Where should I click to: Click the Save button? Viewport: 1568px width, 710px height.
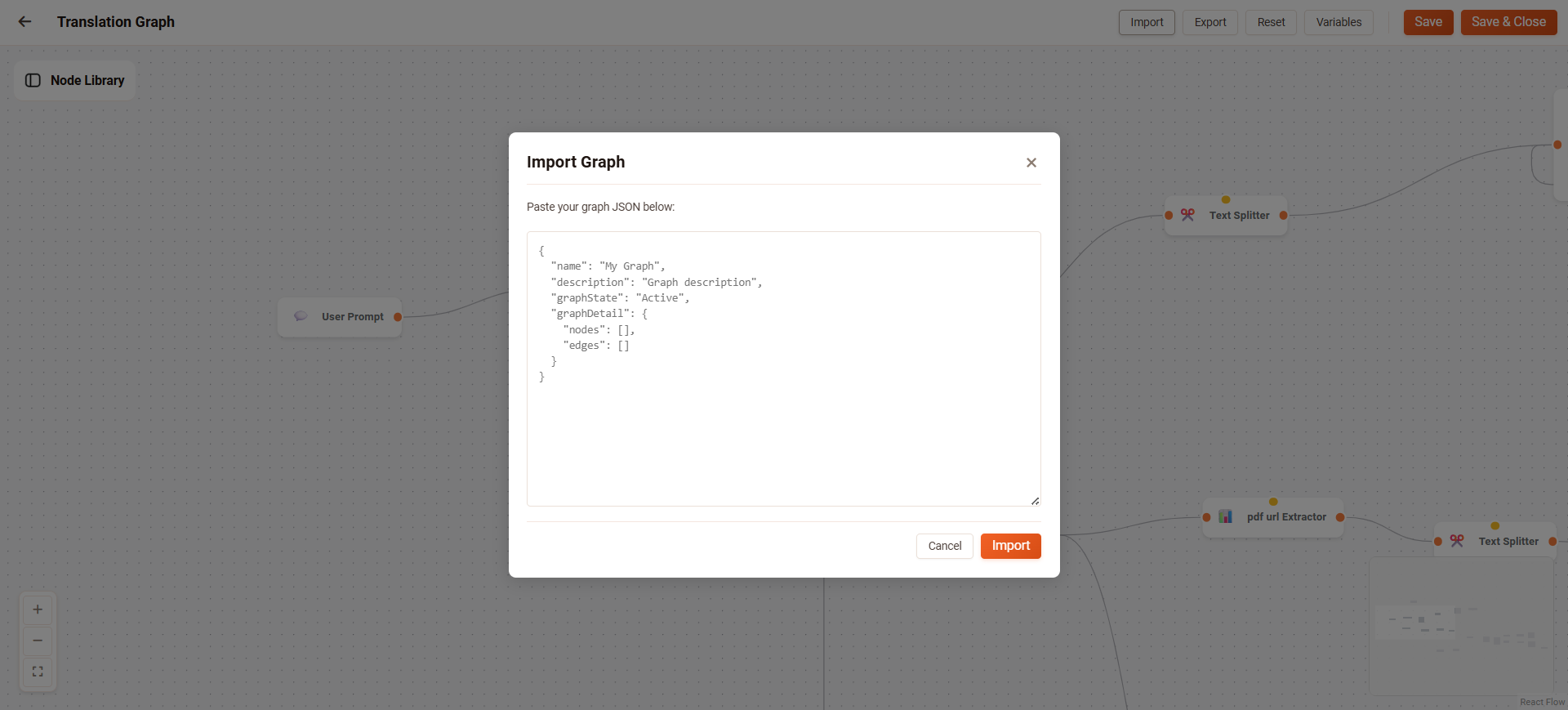(1428, 22)
